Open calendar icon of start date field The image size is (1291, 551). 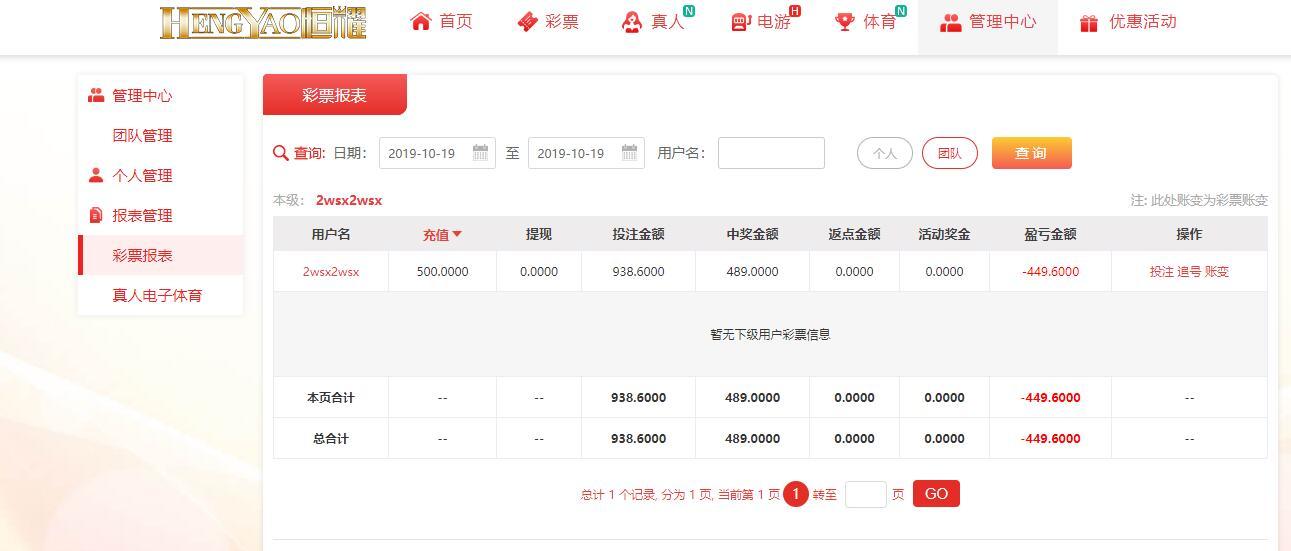481,153
